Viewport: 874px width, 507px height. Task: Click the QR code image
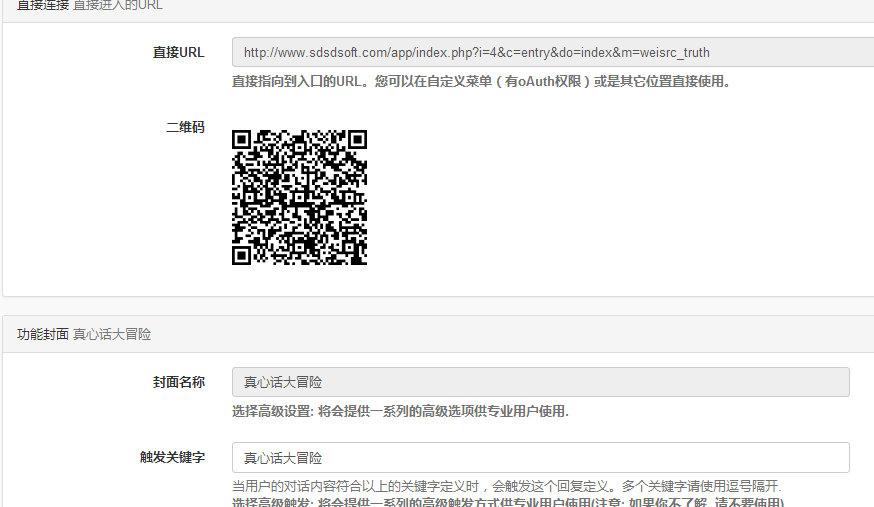click(299, 197)
